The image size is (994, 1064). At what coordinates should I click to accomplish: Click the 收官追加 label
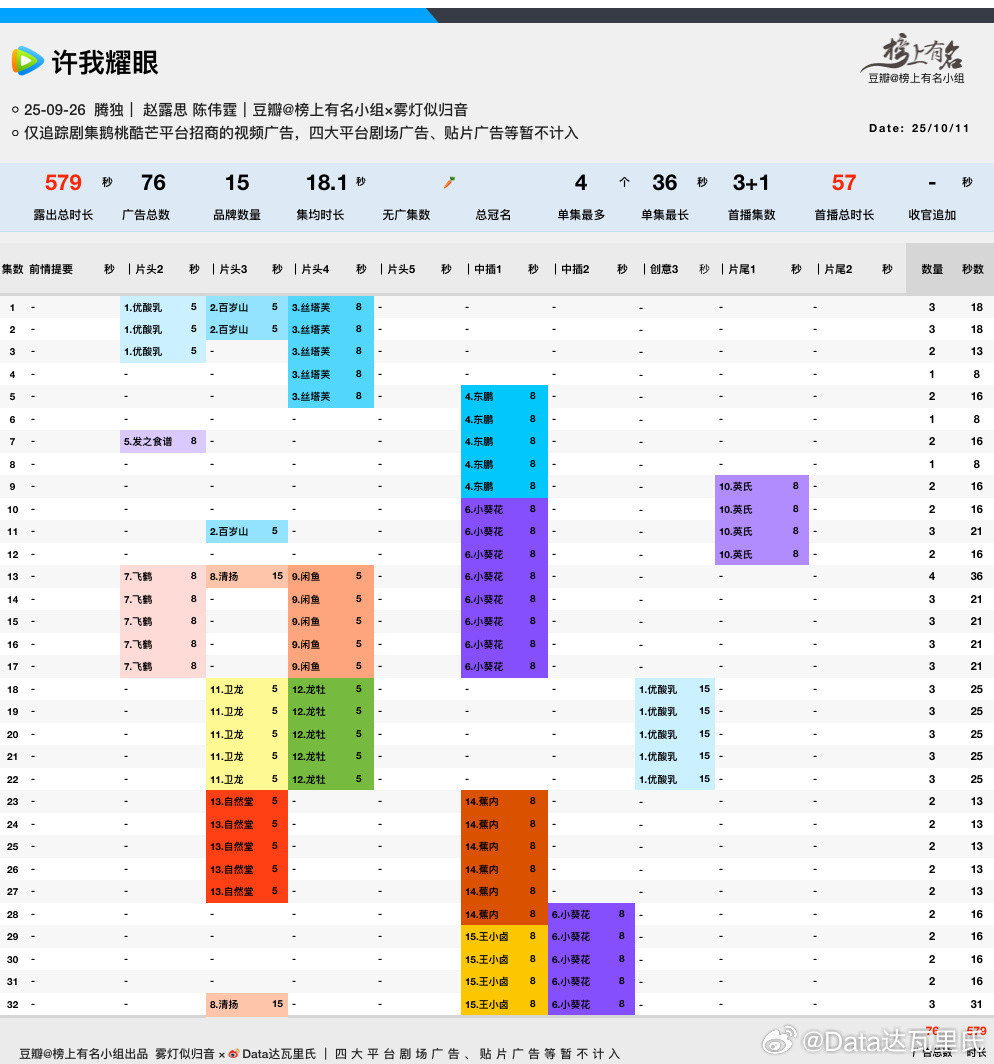point(932,215)
